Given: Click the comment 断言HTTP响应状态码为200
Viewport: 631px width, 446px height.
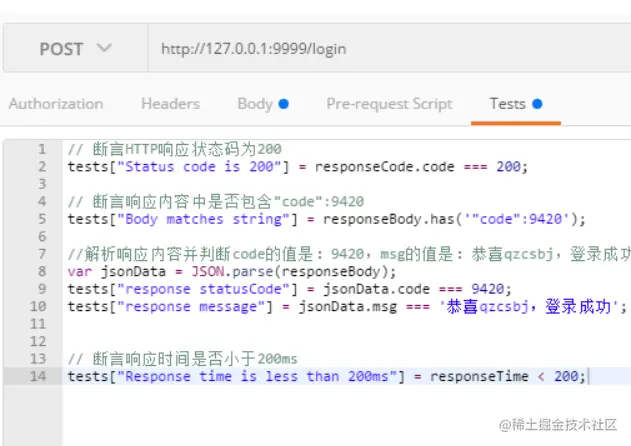Looking at the screenshot, I should (x=175, y=149).
